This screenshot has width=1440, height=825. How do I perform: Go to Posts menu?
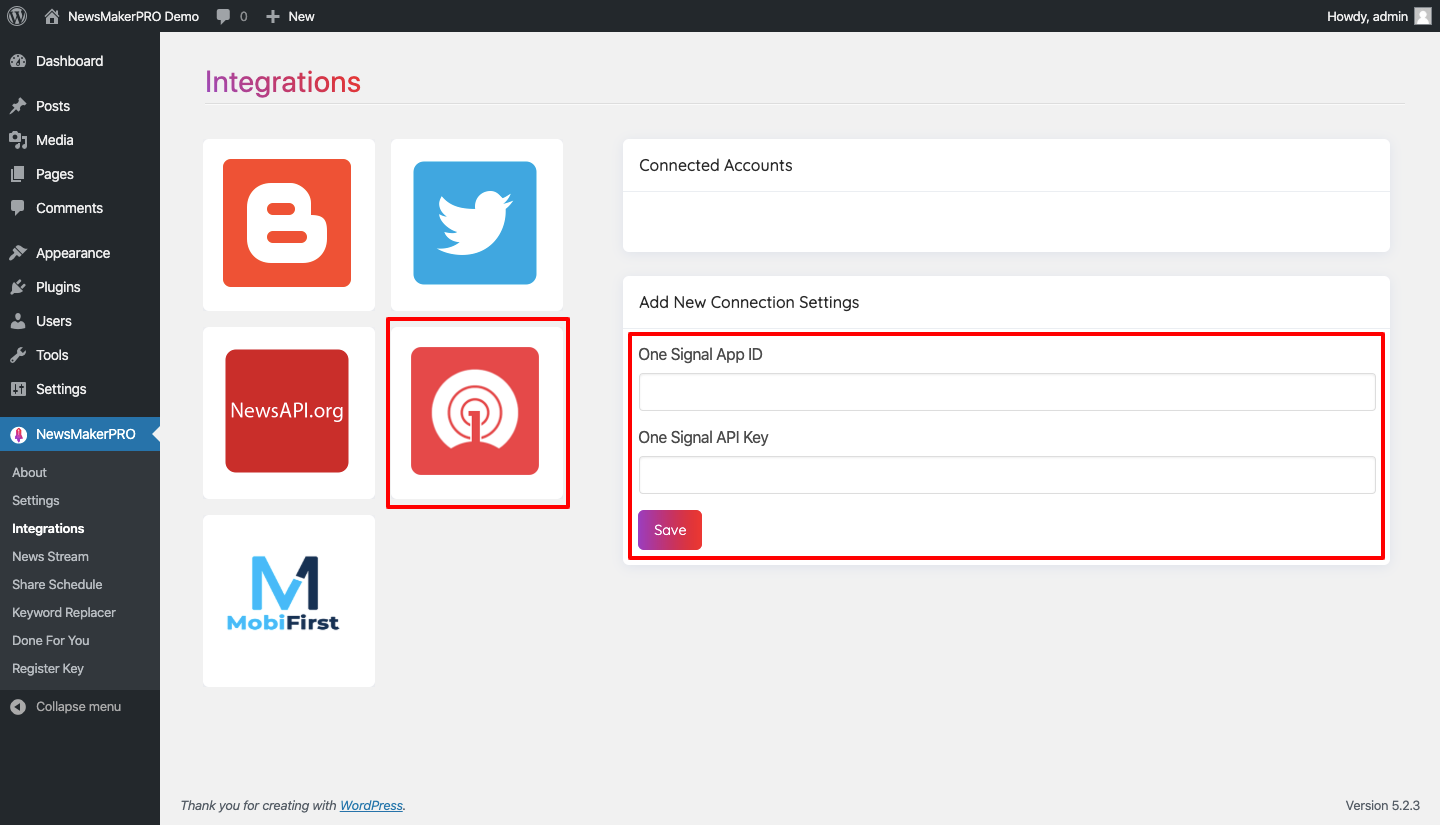pyautogui.click(x=80, y=106)
